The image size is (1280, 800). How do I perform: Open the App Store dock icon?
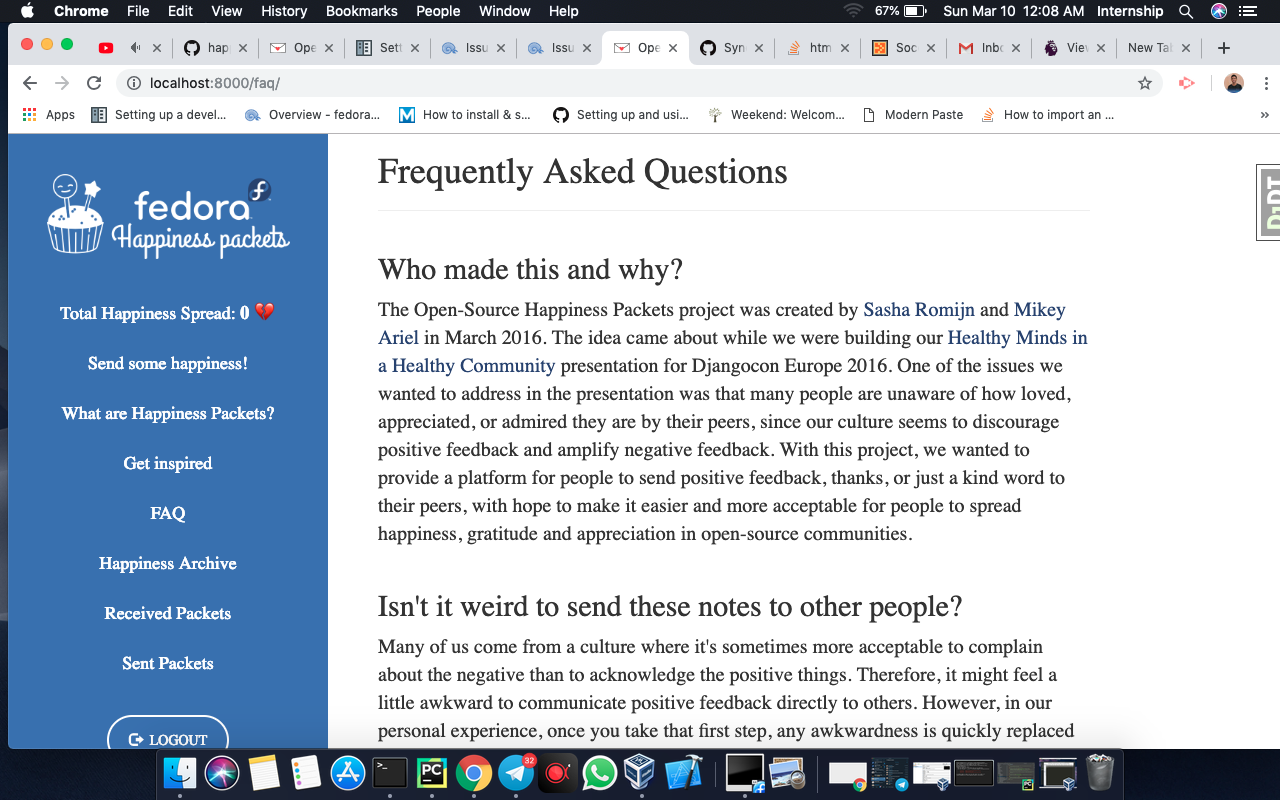(348, 772)
